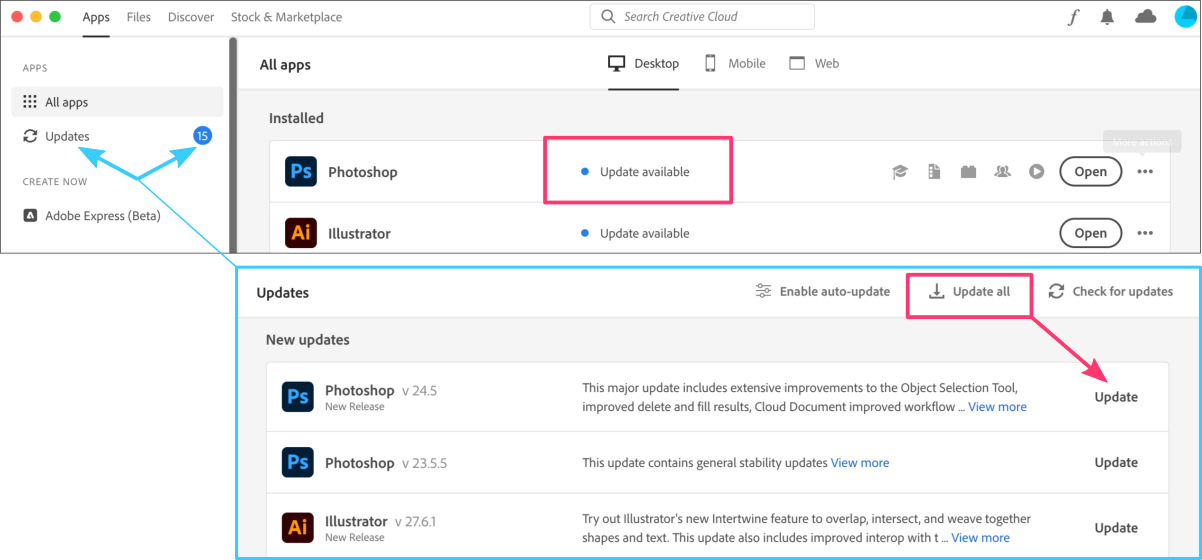The height and width of the screenshot is (560, 1202).
Task: Open Photoshop tutorials graduation cap icon
Action: [x=900, y=172]
